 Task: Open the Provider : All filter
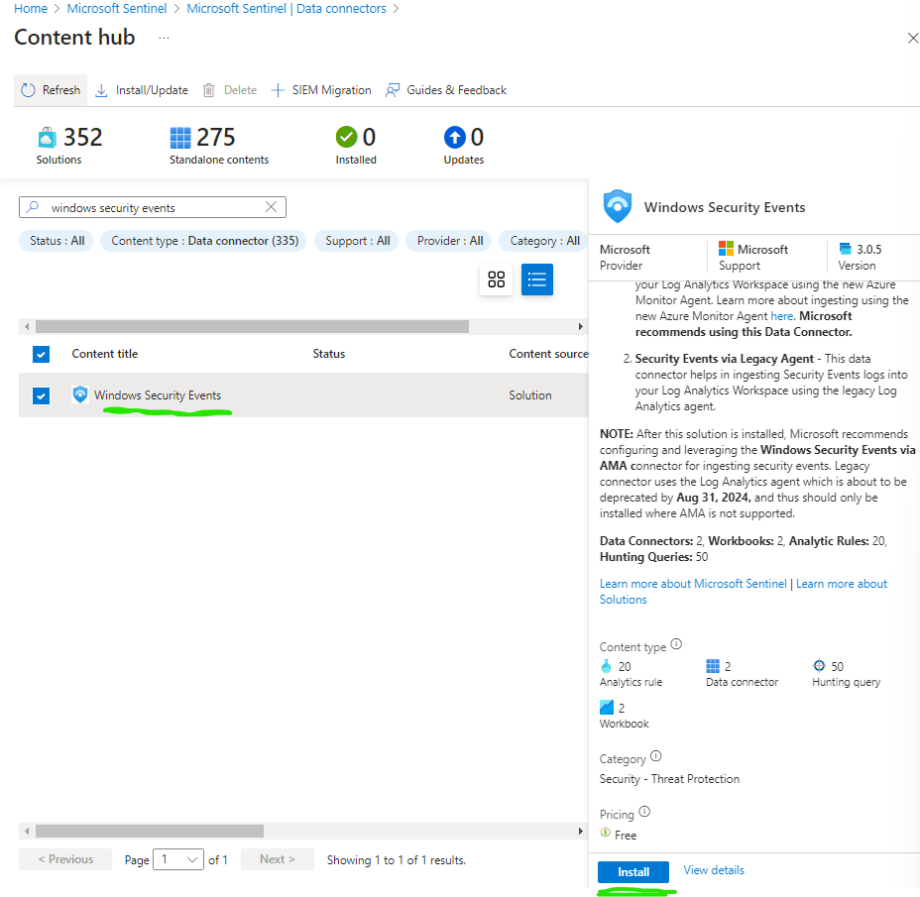(450, 241)
